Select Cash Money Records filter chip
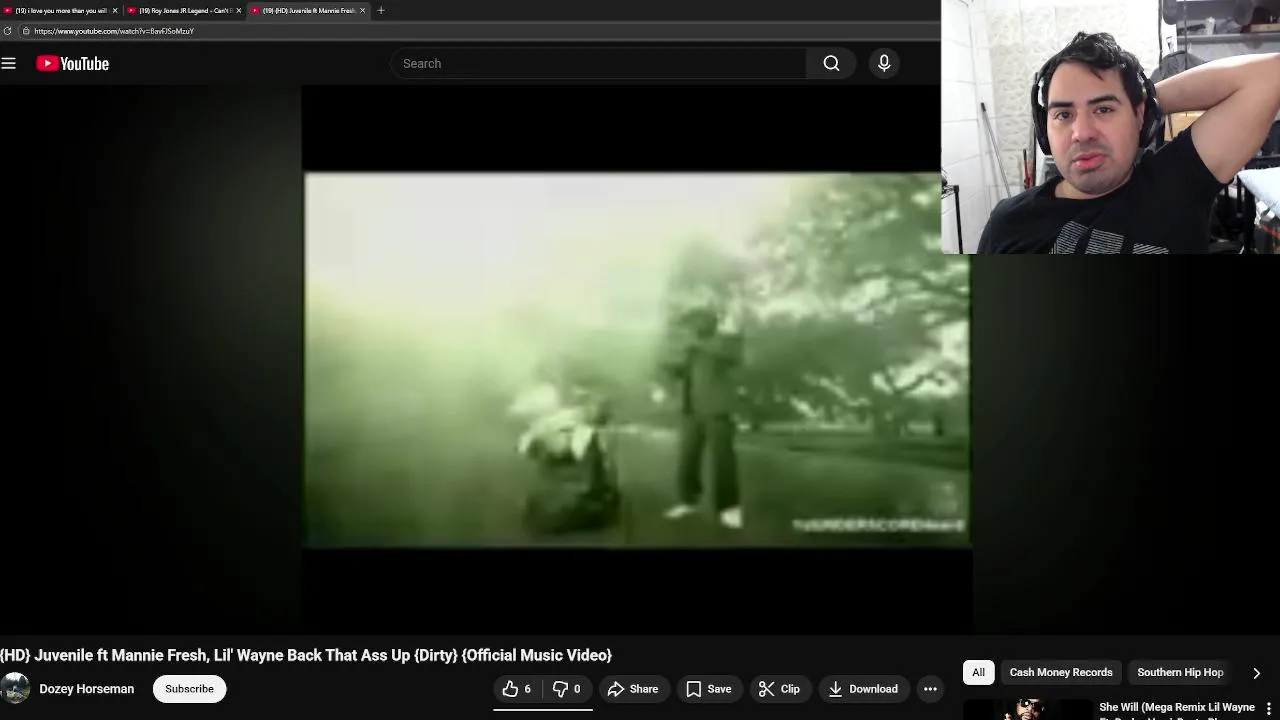 pos(1061,673)
